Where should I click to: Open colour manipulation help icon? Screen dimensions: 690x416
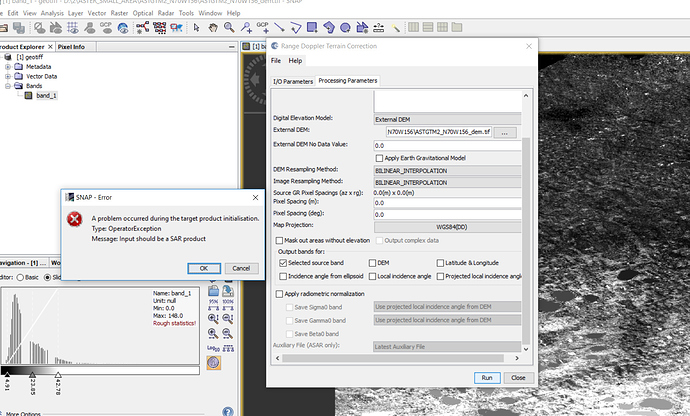228,412
